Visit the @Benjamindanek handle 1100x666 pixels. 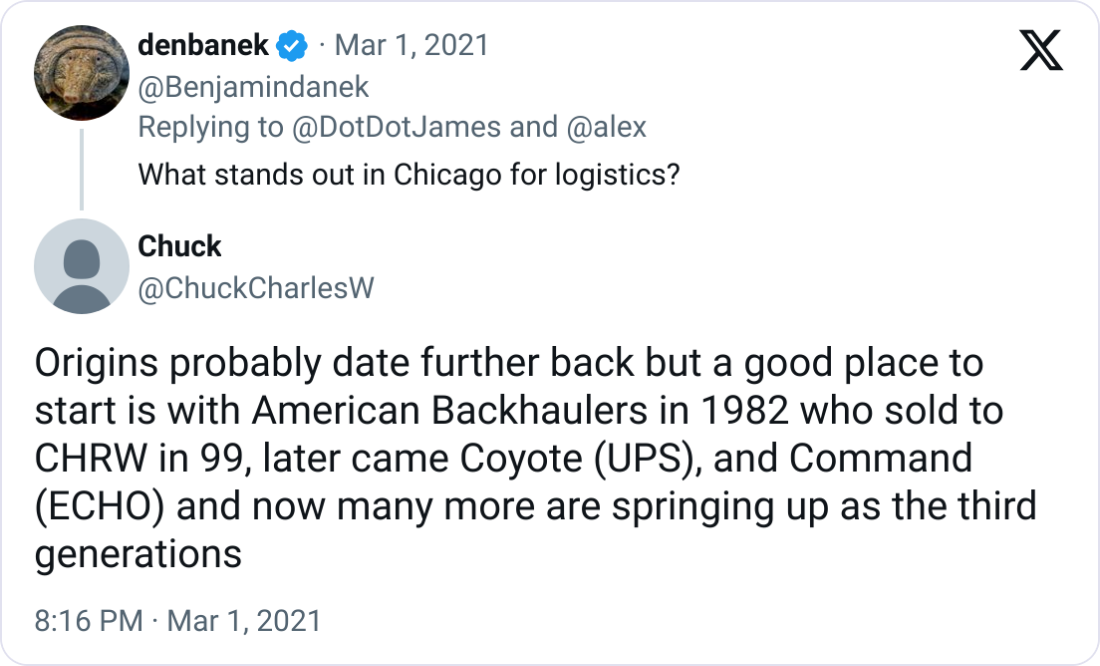pyautogui.click(x=253, y=87)
